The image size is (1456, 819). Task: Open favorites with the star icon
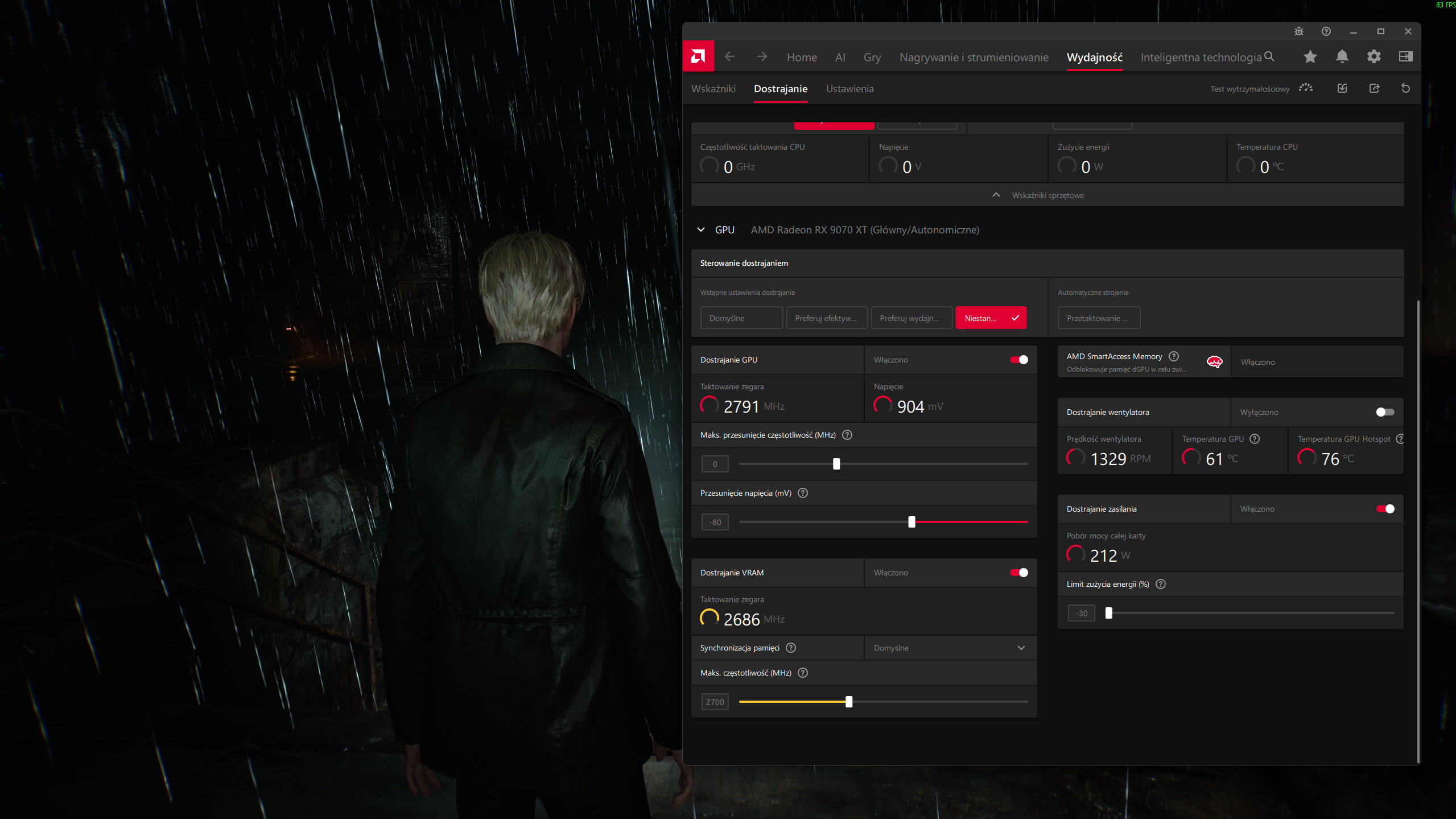coord(1310,56)
